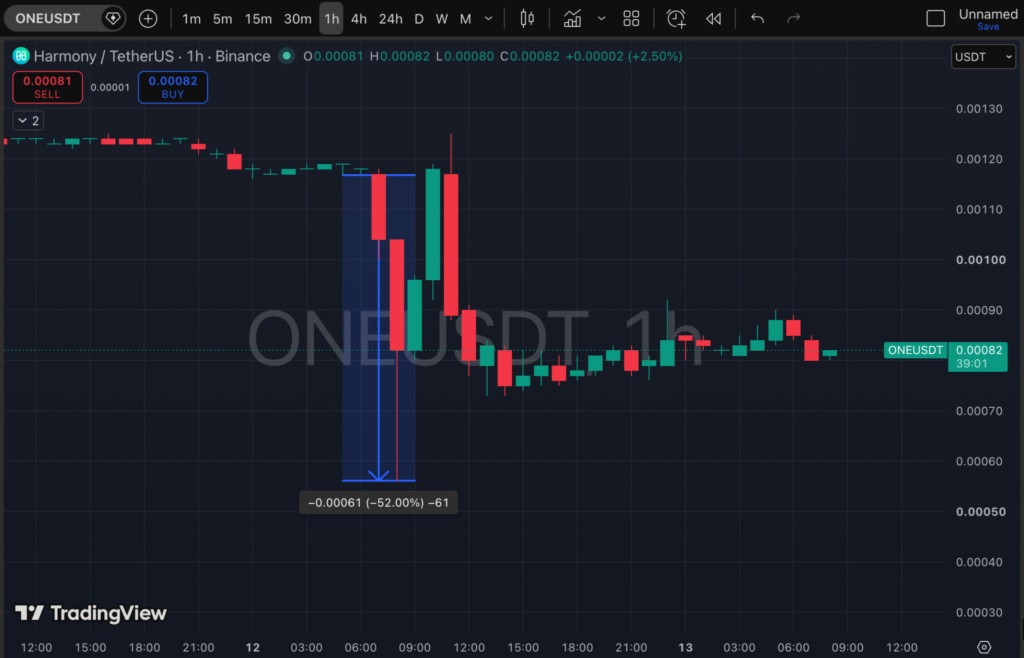Open the indicators chart icon
1024x658 pixels.
click(572, 18)
